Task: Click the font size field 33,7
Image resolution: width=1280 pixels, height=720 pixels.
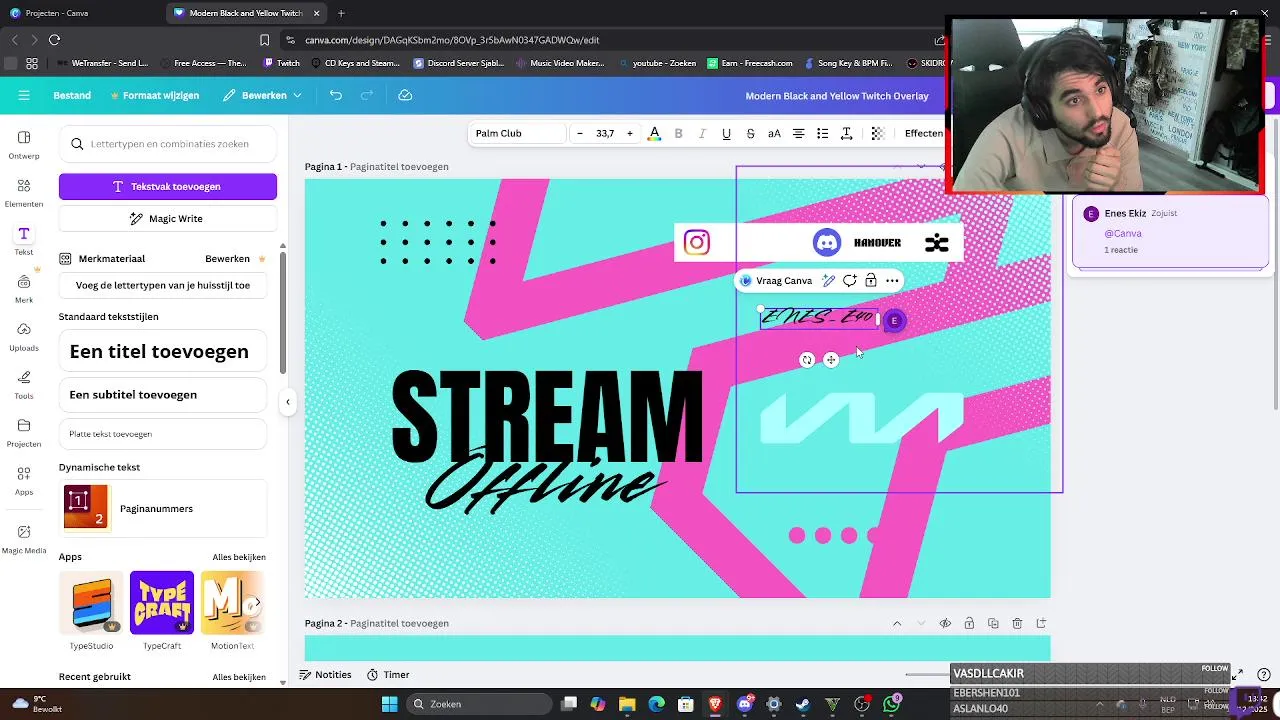Action: (605, 133)
